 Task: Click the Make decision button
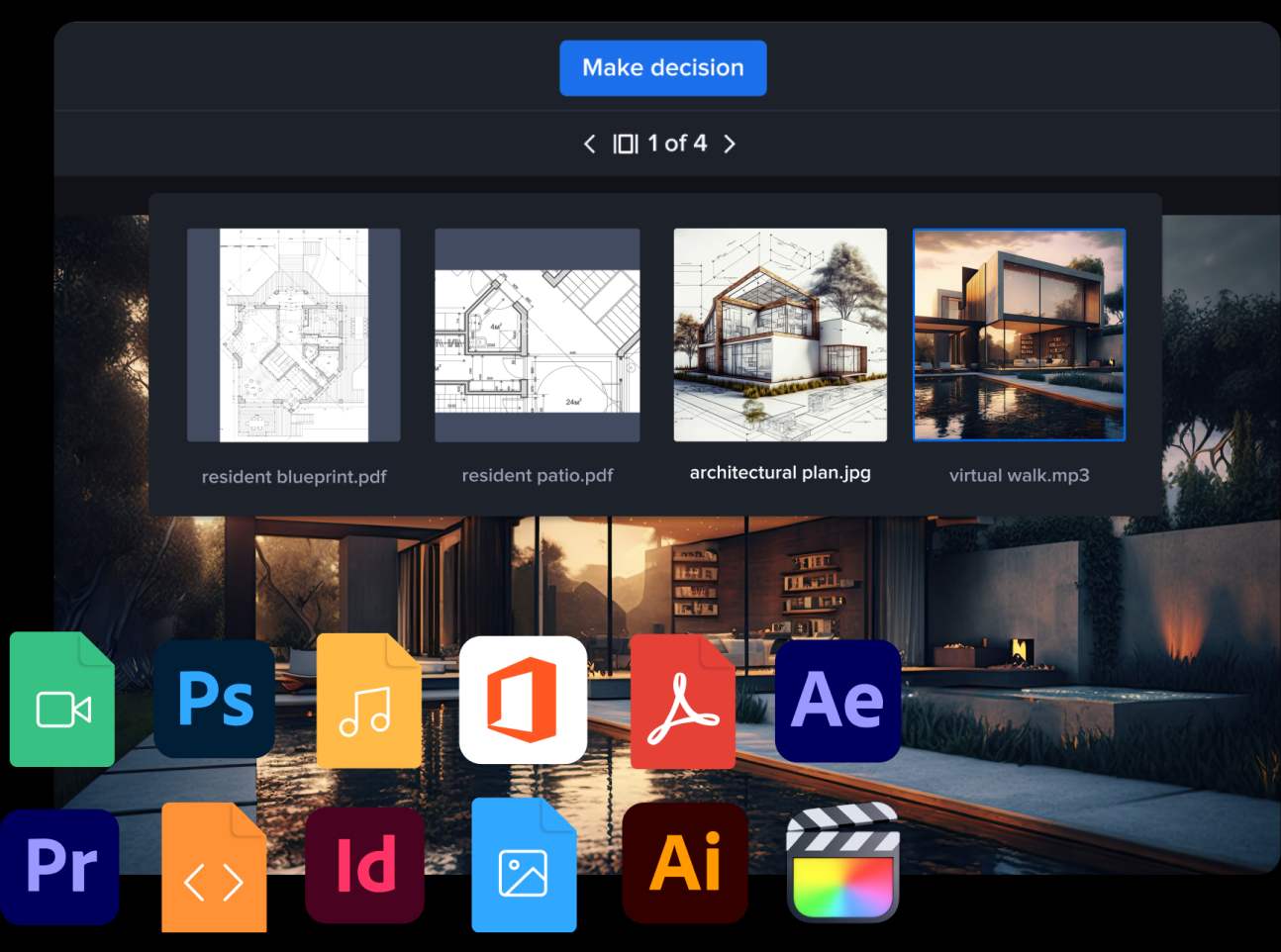[662, 68]
